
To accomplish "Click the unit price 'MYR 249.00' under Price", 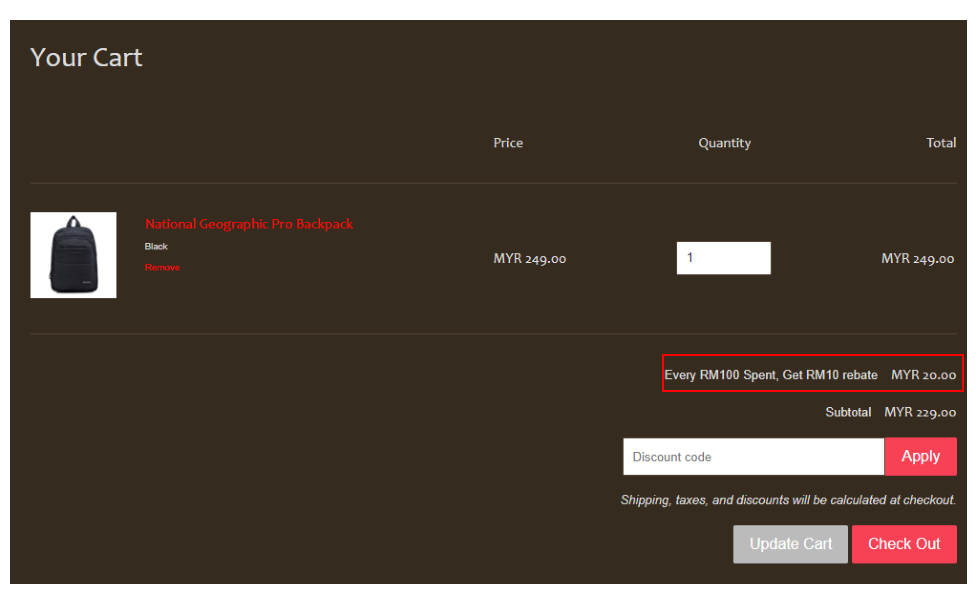I will point(530,259).
